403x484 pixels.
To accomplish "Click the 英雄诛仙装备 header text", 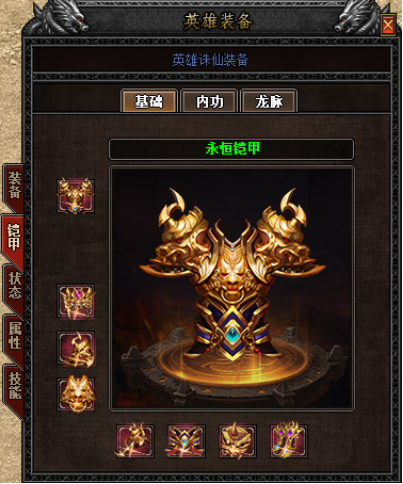I will 210,60.
